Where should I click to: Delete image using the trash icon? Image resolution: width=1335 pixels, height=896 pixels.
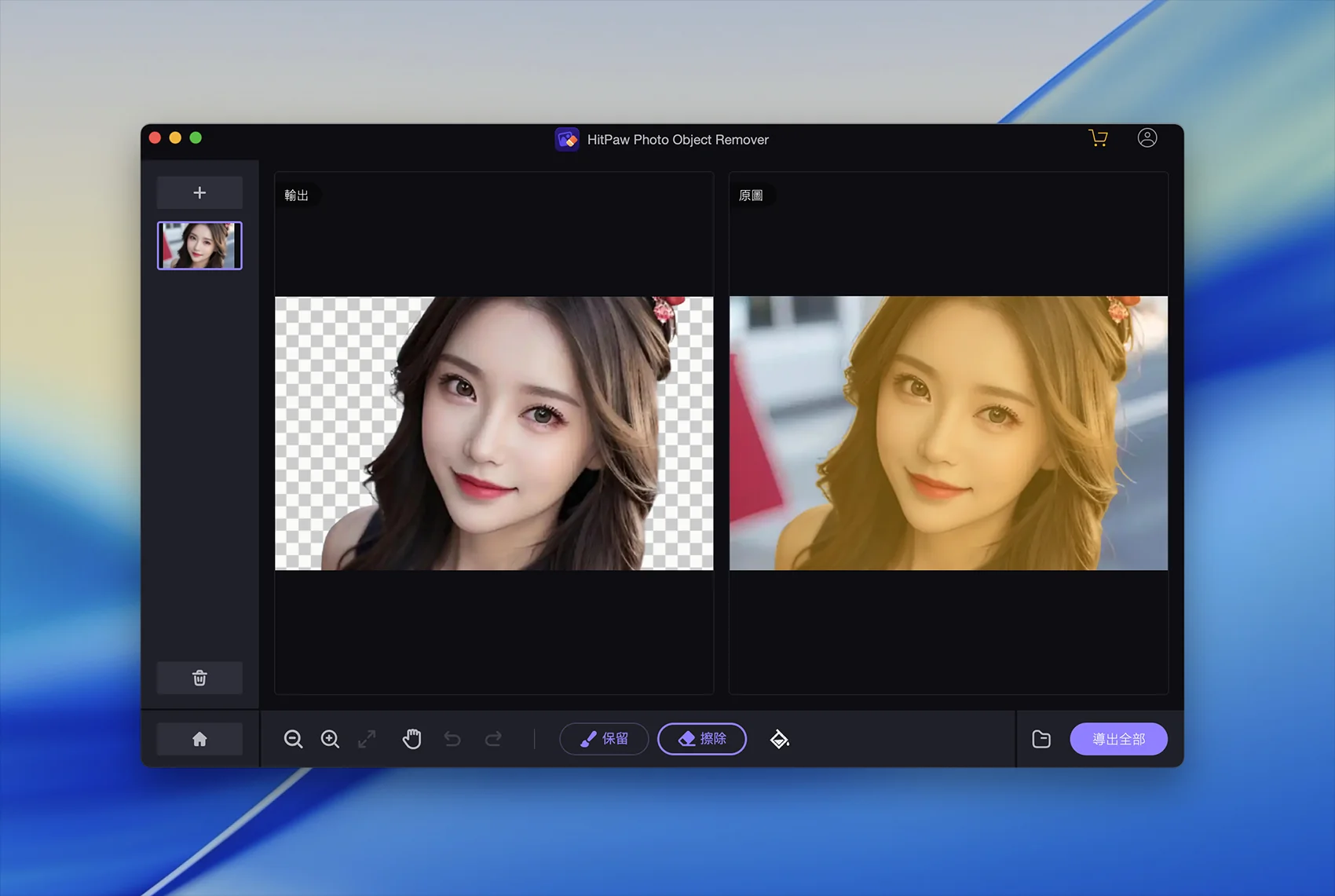pos(199,678)
